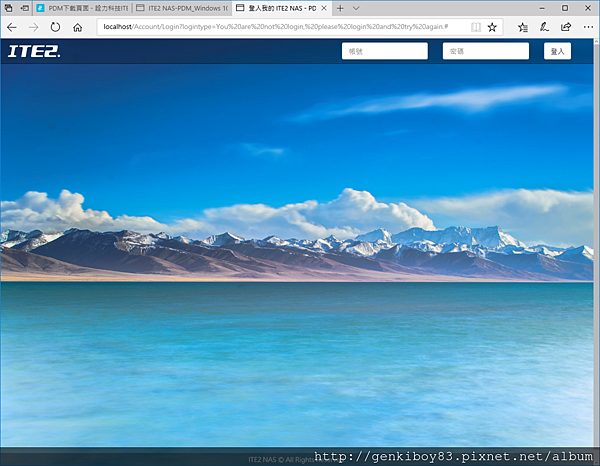Viewport: 600px width, 466px height.
Task: Switch to ITE2 NAS-PDM_Windows tab
Action: coord(182,8)
